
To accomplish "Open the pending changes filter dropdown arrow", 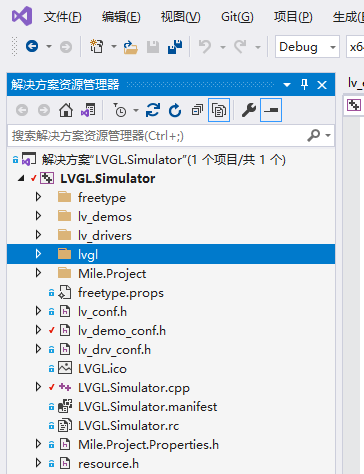I will [136, 110].
